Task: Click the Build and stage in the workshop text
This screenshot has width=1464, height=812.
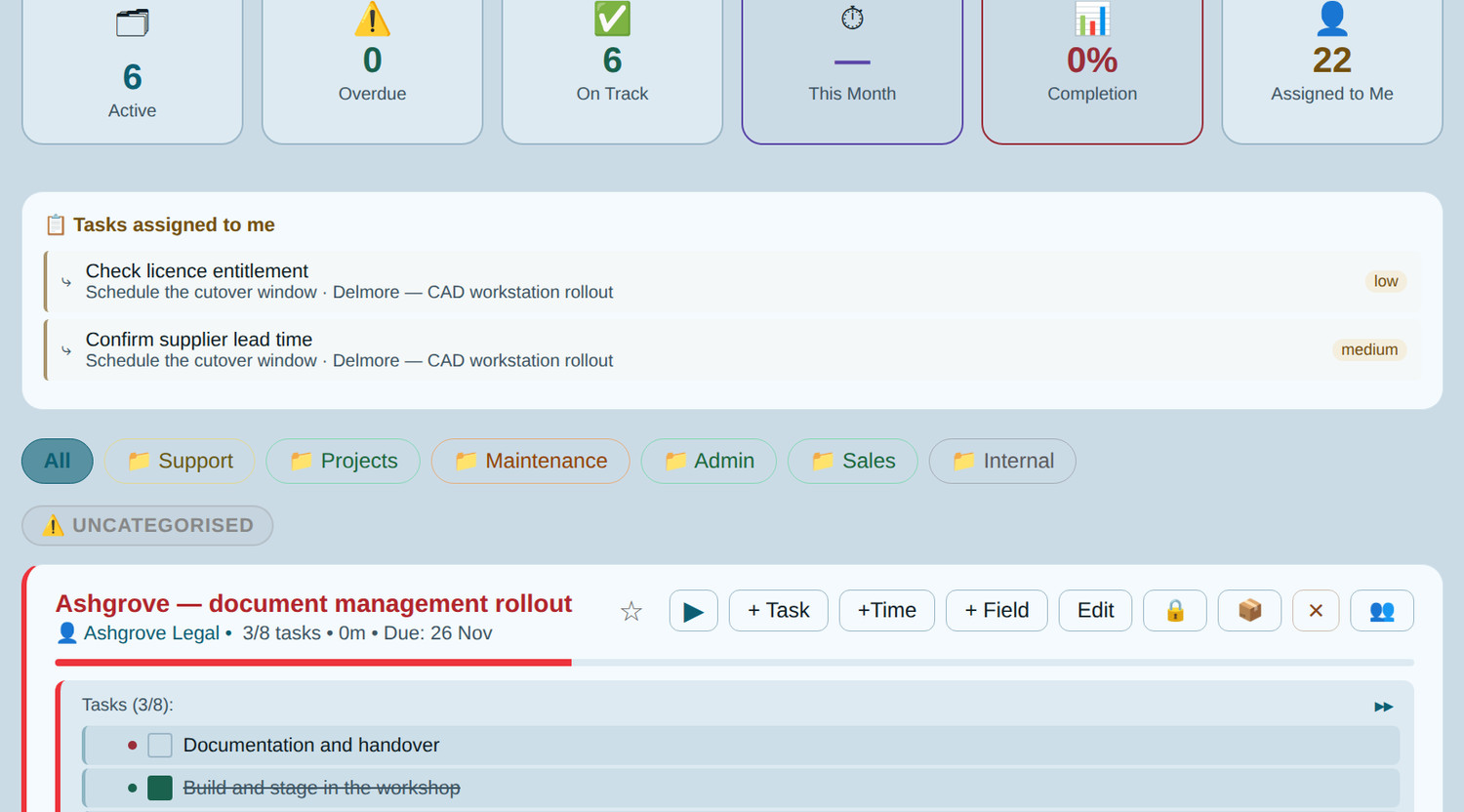Action: [322, 788]
